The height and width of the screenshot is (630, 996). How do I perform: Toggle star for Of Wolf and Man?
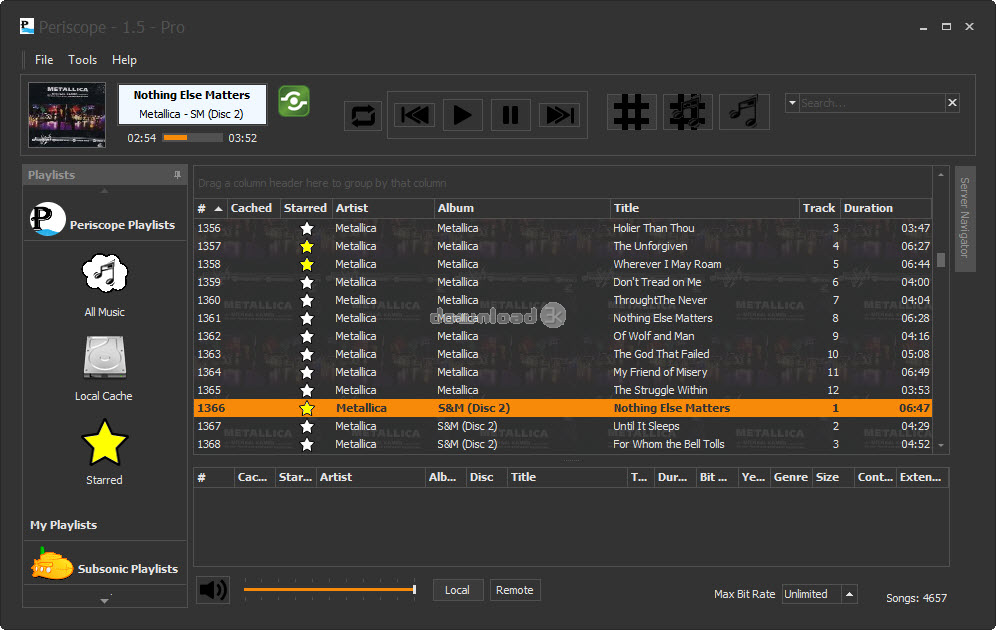pos(307,337)
